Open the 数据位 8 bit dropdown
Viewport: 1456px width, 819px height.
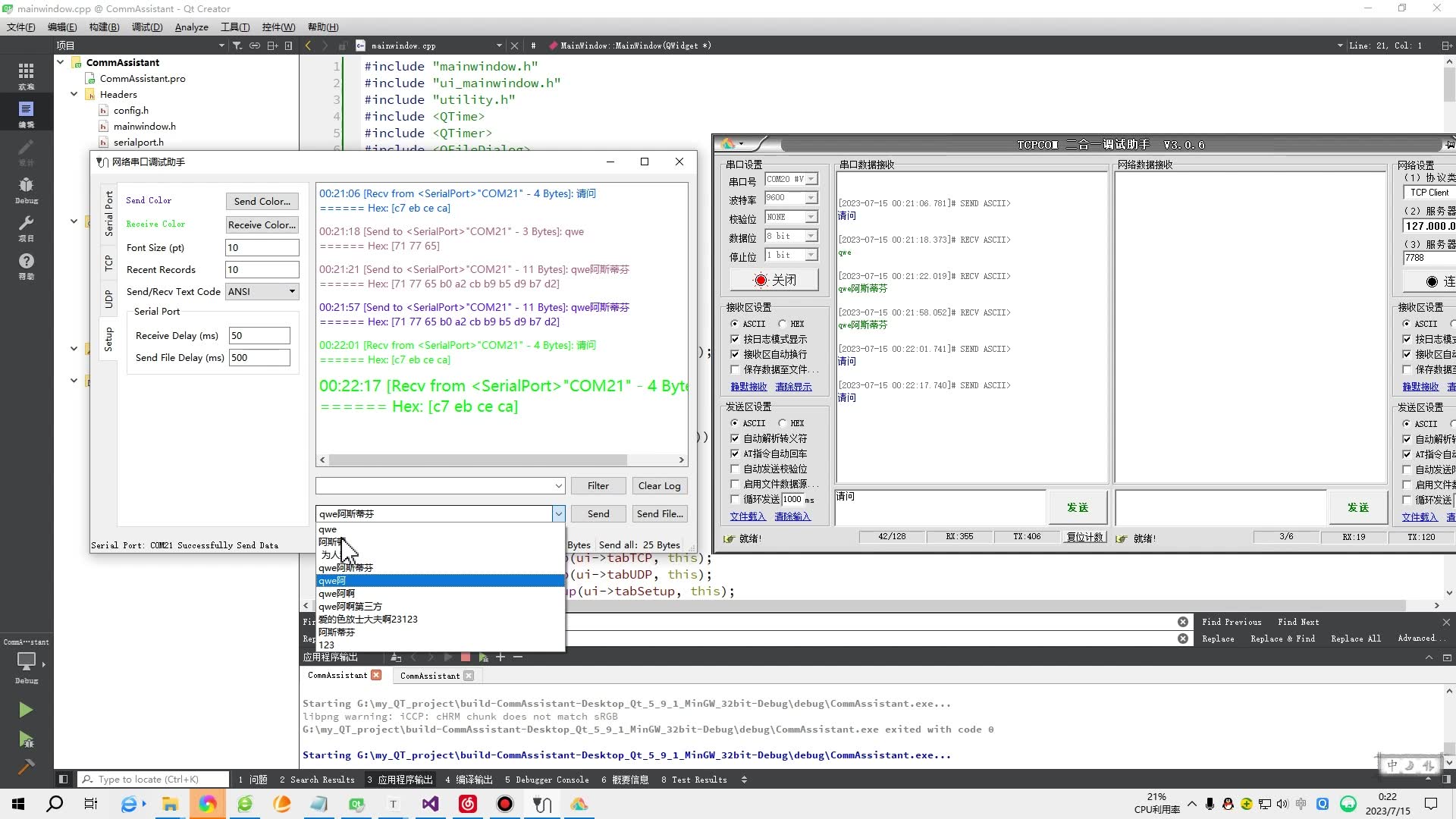tap(811, 236)
